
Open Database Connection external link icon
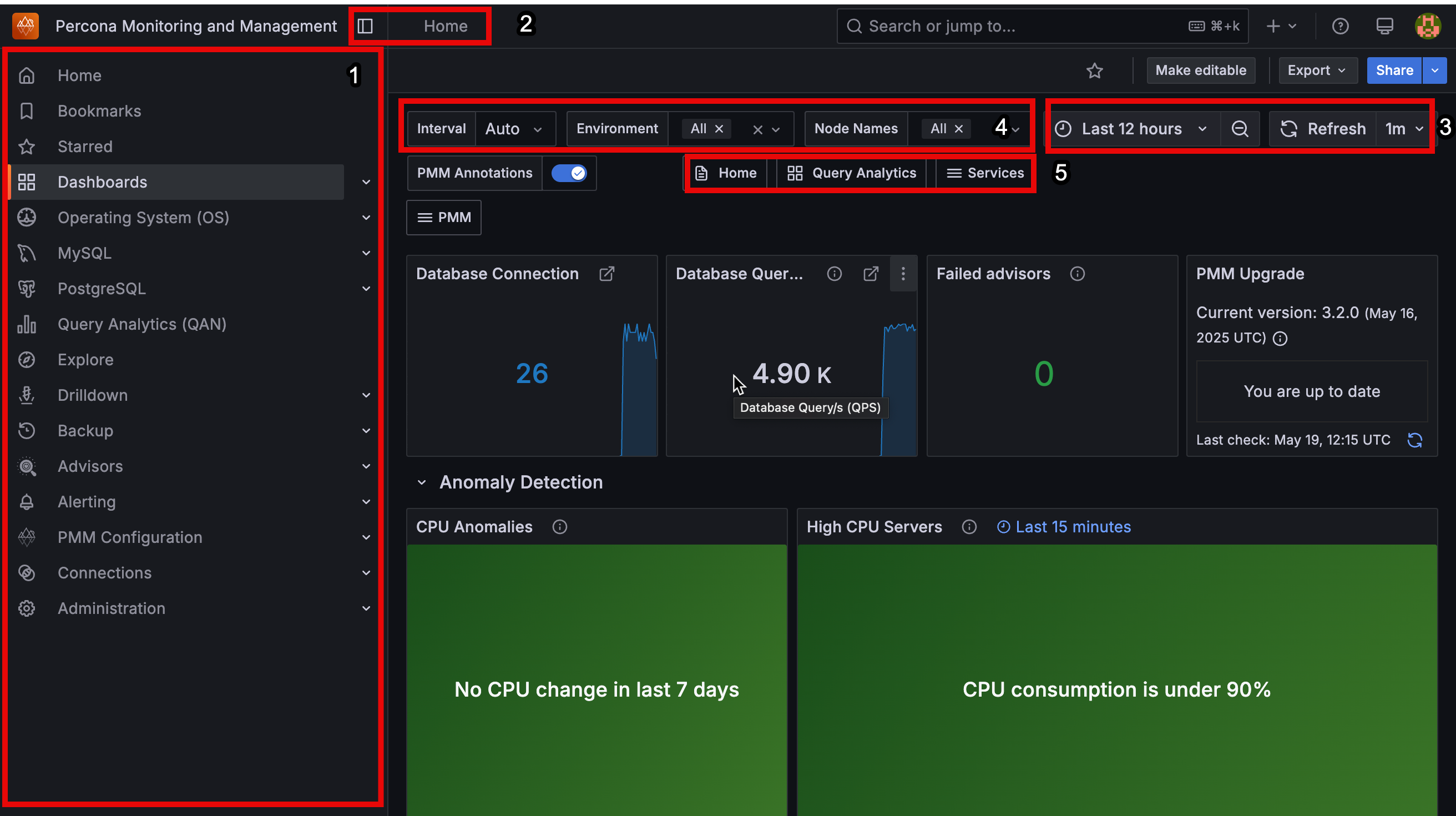click(x=606, y=274)
